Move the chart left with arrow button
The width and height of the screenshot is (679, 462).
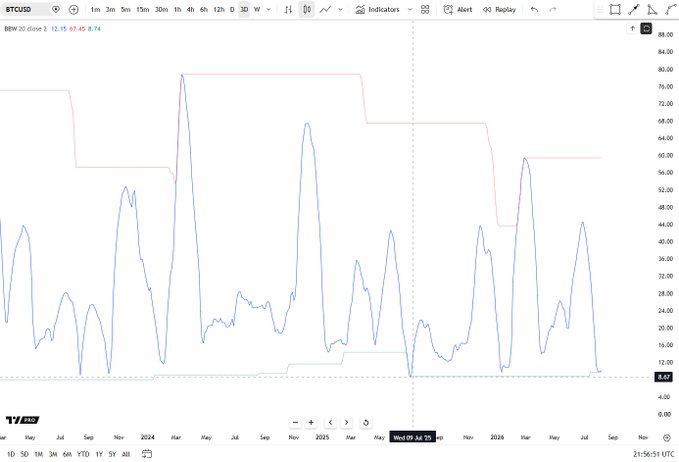pos(330,422)
